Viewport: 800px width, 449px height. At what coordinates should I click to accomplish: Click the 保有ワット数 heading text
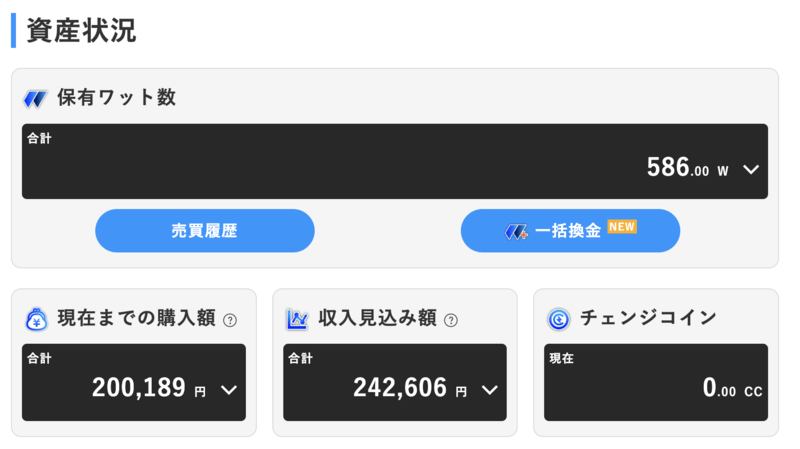(x=116, y=97)
